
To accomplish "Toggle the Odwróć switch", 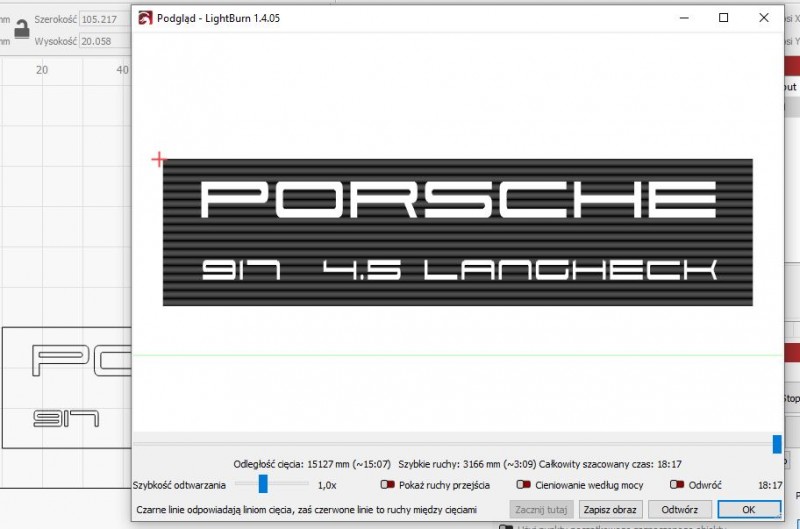I will (x=677, y=485).
